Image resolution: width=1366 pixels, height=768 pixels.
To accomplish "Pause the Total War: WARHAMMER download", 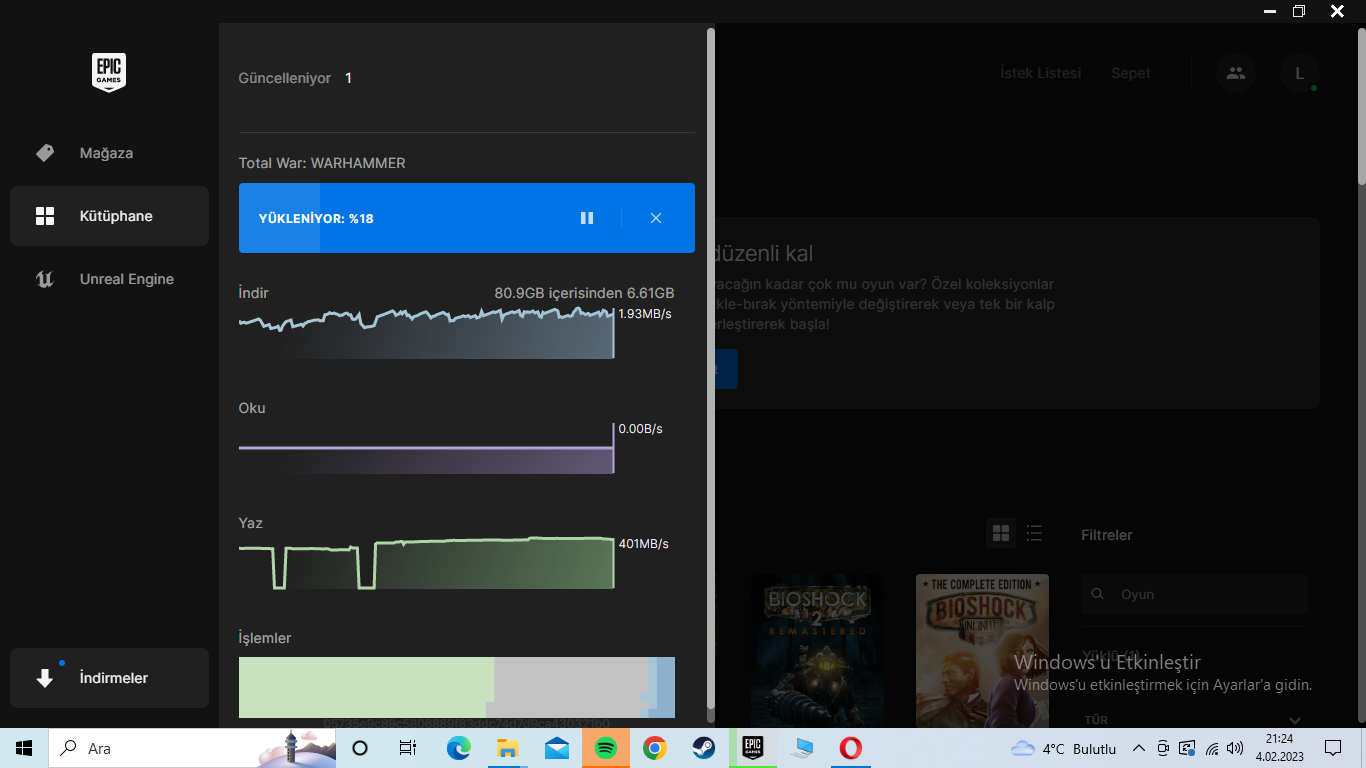I will [x=587, y=218].
